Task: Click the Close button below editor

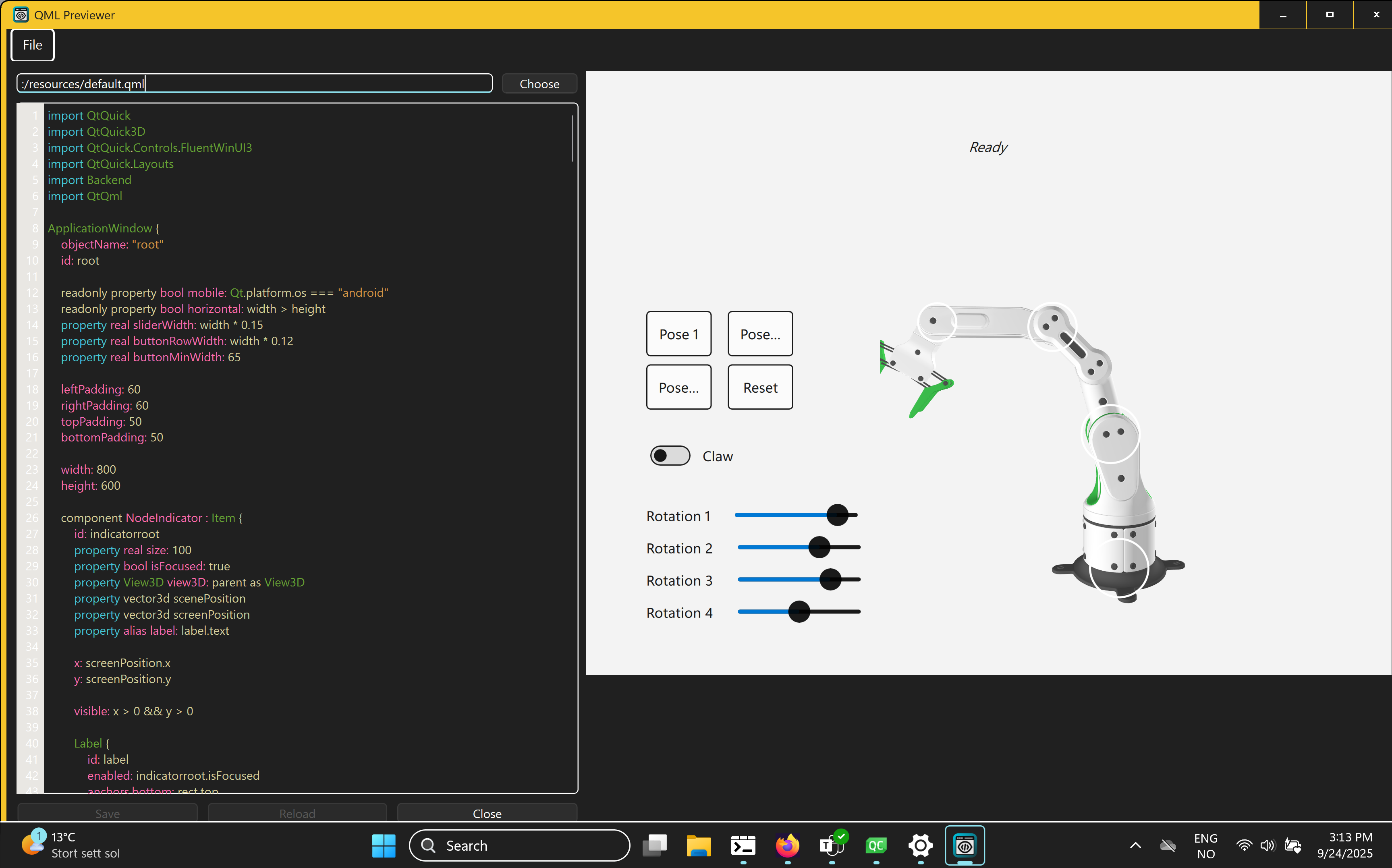Action: point(486,813)
